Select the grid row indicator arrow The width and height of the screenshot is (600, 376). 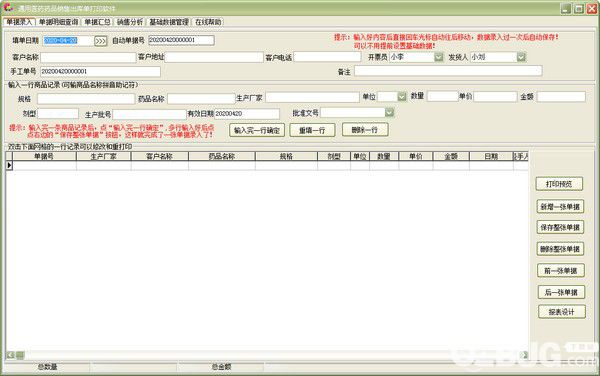click(x=9, y=165)
